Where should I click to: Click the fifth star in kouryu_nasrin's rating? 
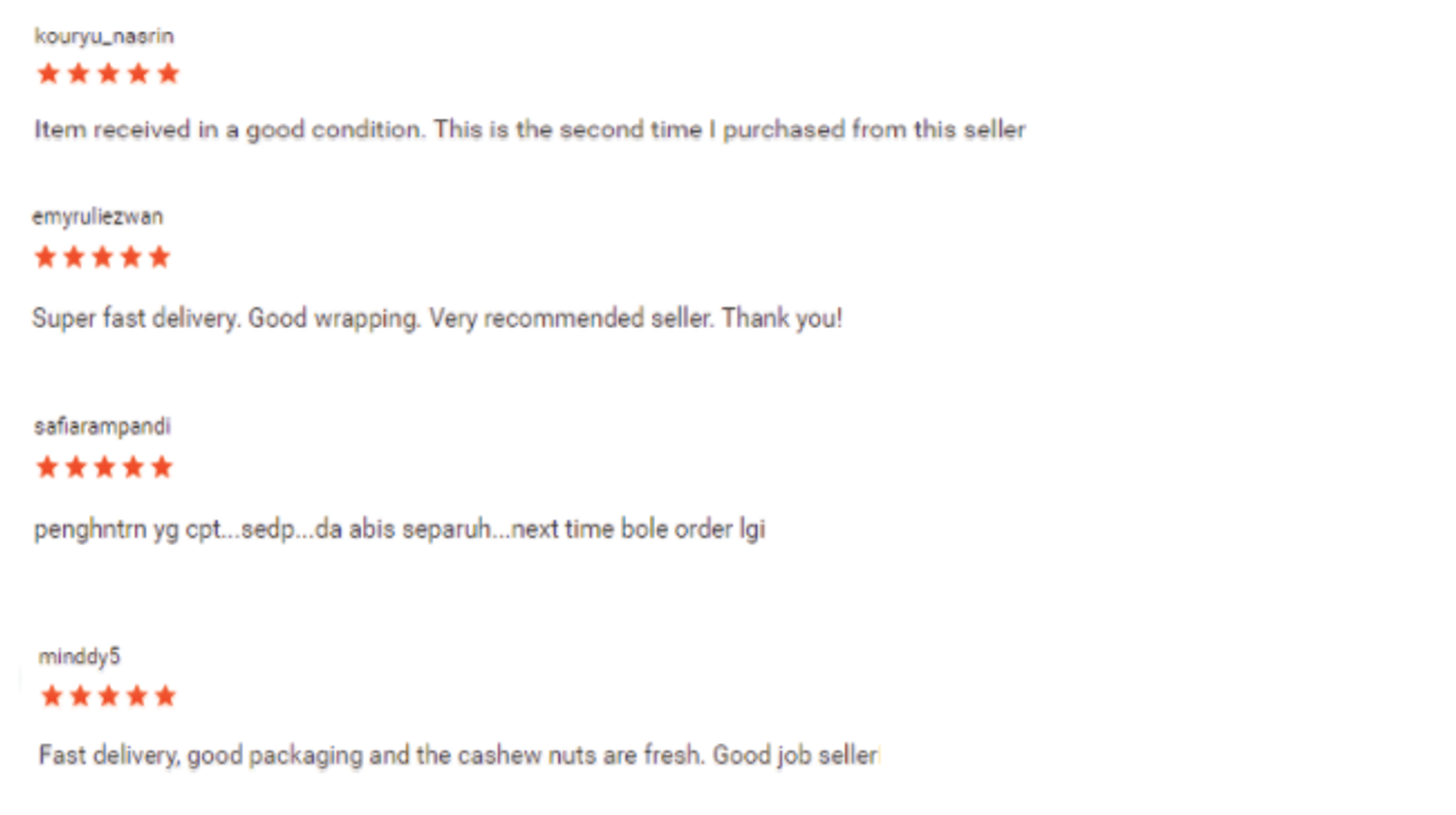(x=168, y=74)
